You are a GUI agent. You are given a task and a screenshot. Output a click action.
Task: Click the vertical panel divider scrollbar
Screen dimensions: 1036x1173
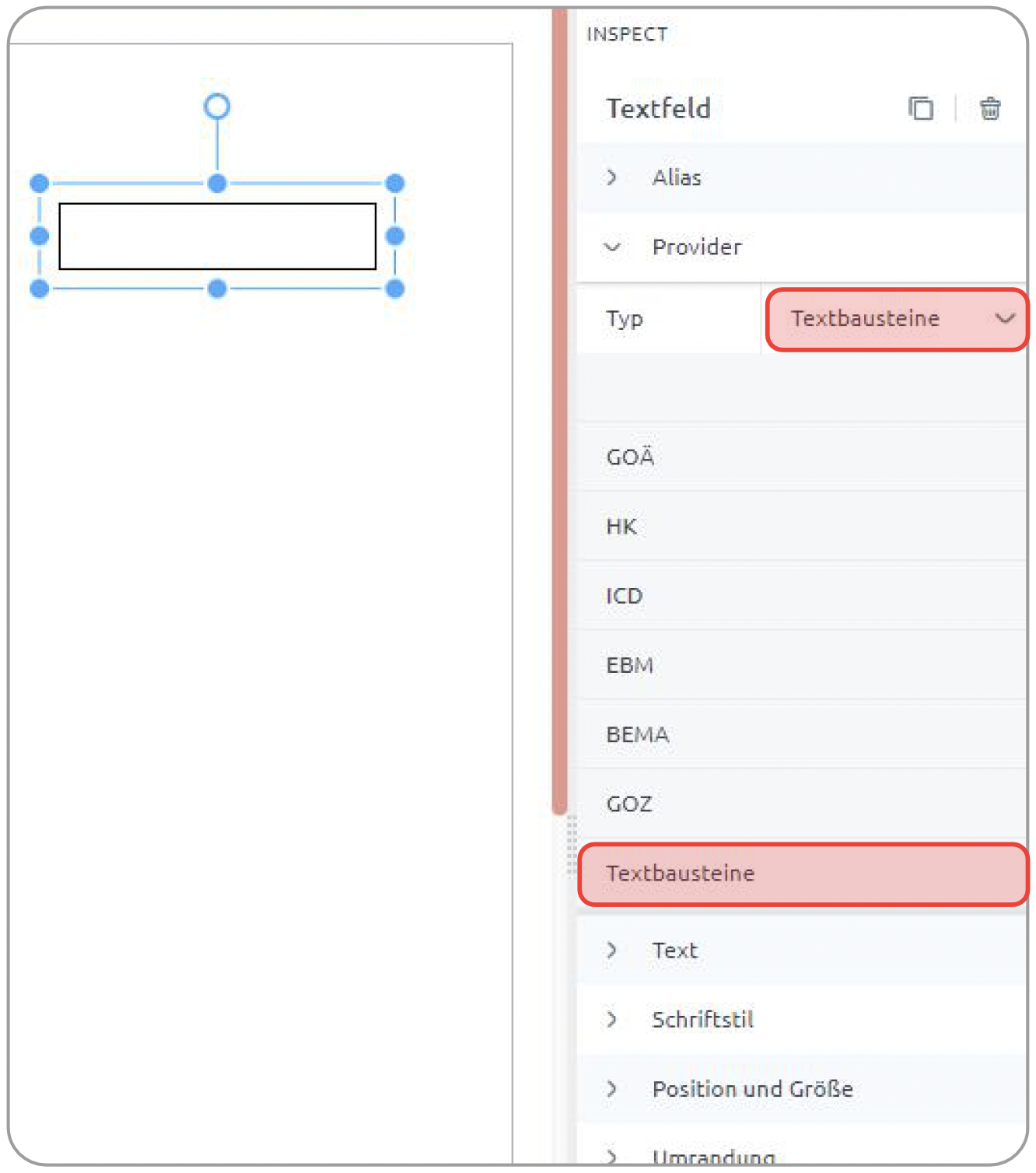[559, 411]
